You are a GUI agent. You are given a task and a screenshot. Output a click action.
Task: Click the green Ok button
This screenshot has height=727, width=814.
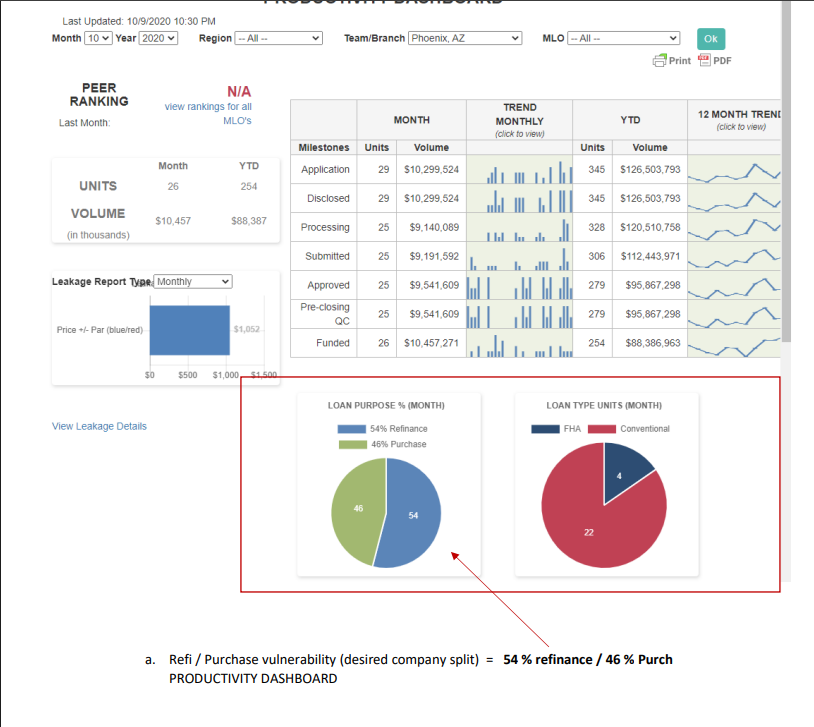click(x=711, y=39)
